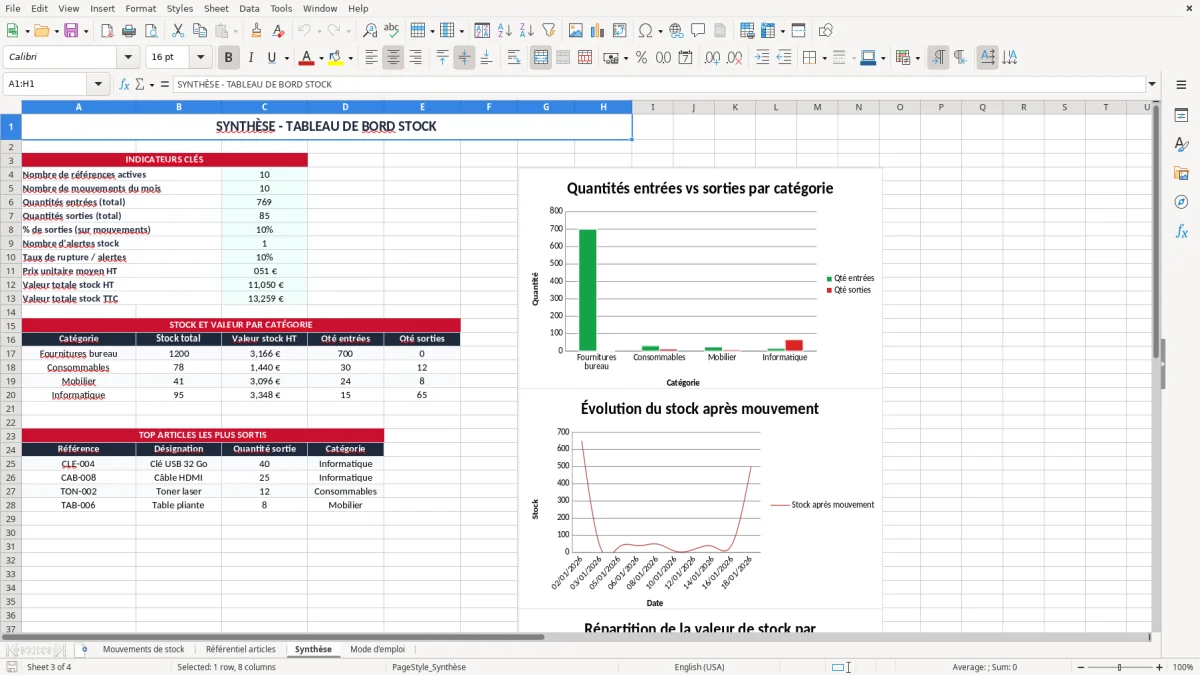Open the Font Size dropdown arrow
The width and height of the screenshot is (1200, 675).
(x=201, y=58)
